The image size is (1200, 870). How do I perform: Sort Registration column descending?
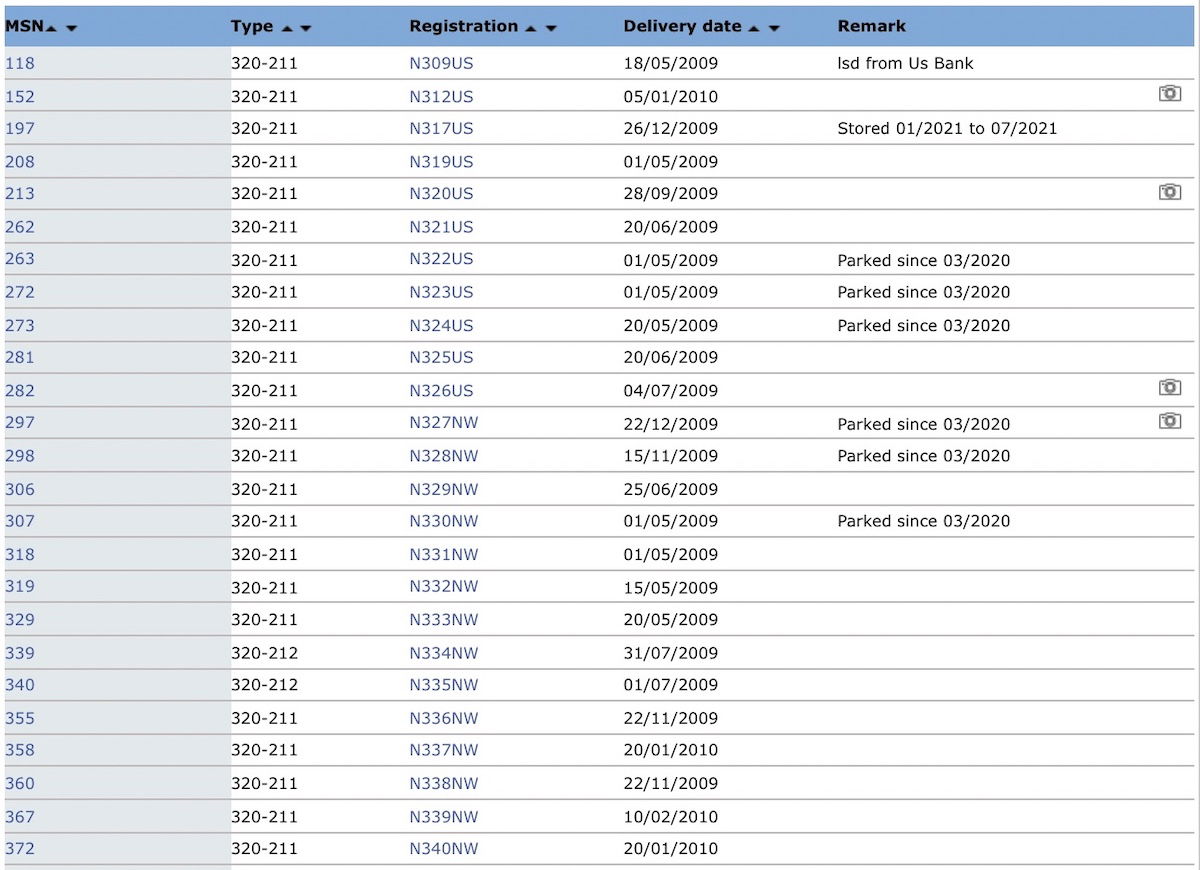[551, 28]
